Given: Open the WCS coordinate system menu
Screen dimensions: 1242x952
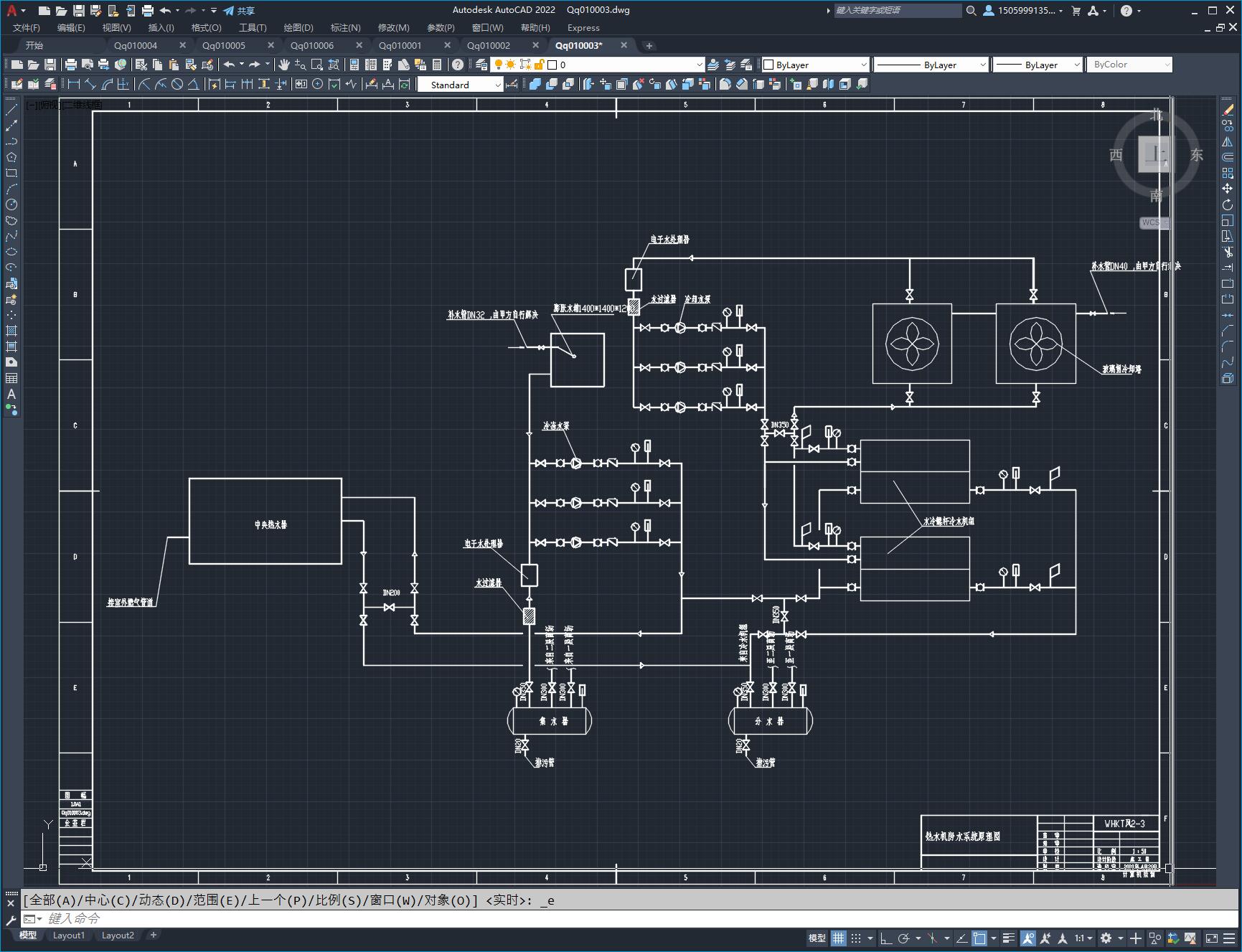Looking at the screenshot, I should (x=1154, y=222).
